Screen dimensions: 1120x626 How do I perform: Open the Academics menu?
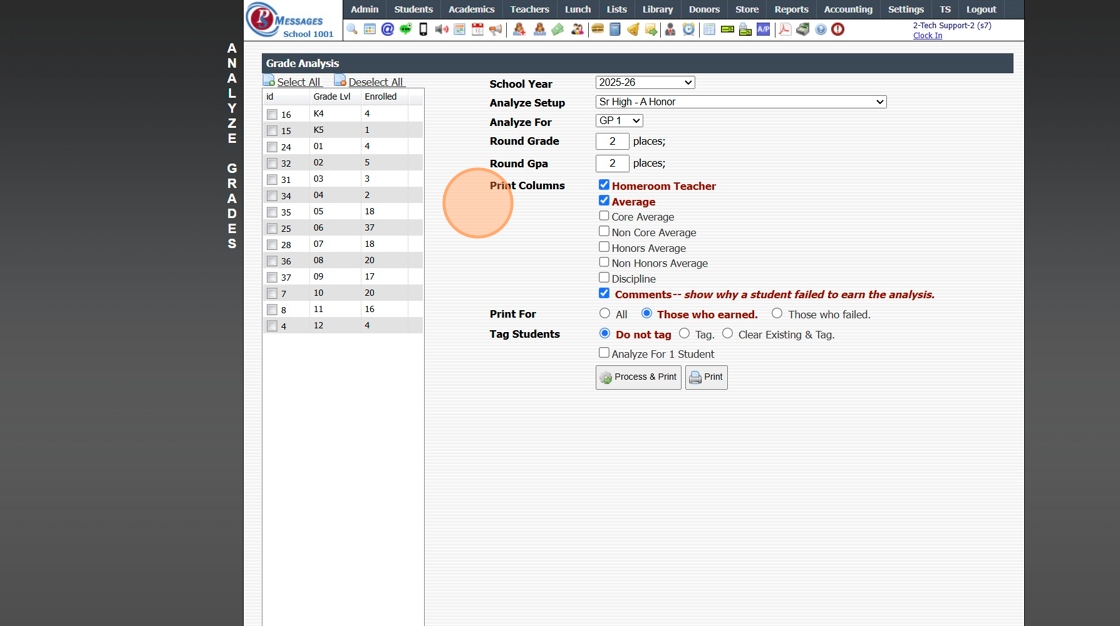coord(471,9)
